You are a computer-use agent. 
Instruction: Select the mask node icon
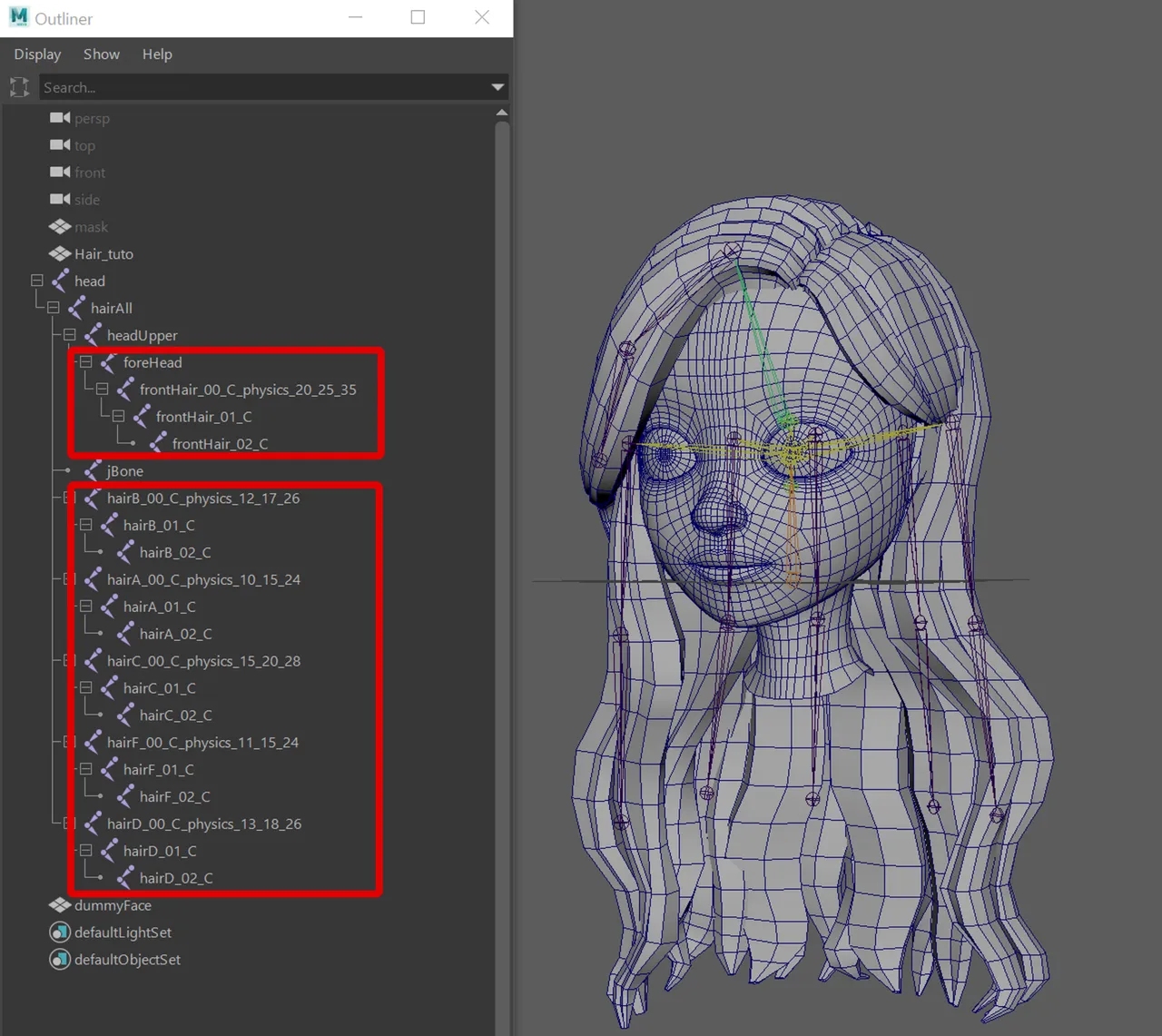[58, 226]
